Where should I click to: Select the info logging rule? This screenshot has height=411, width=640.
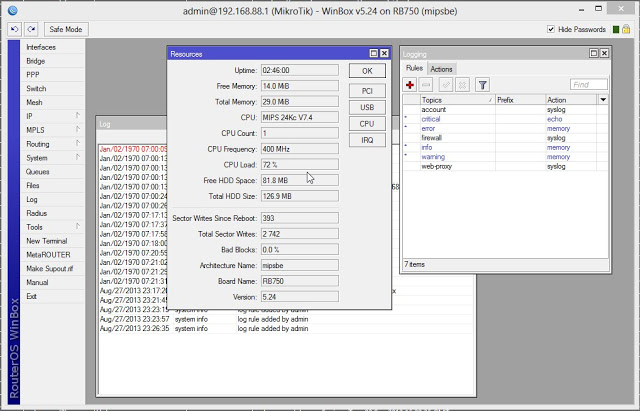(x=505, y=147)
